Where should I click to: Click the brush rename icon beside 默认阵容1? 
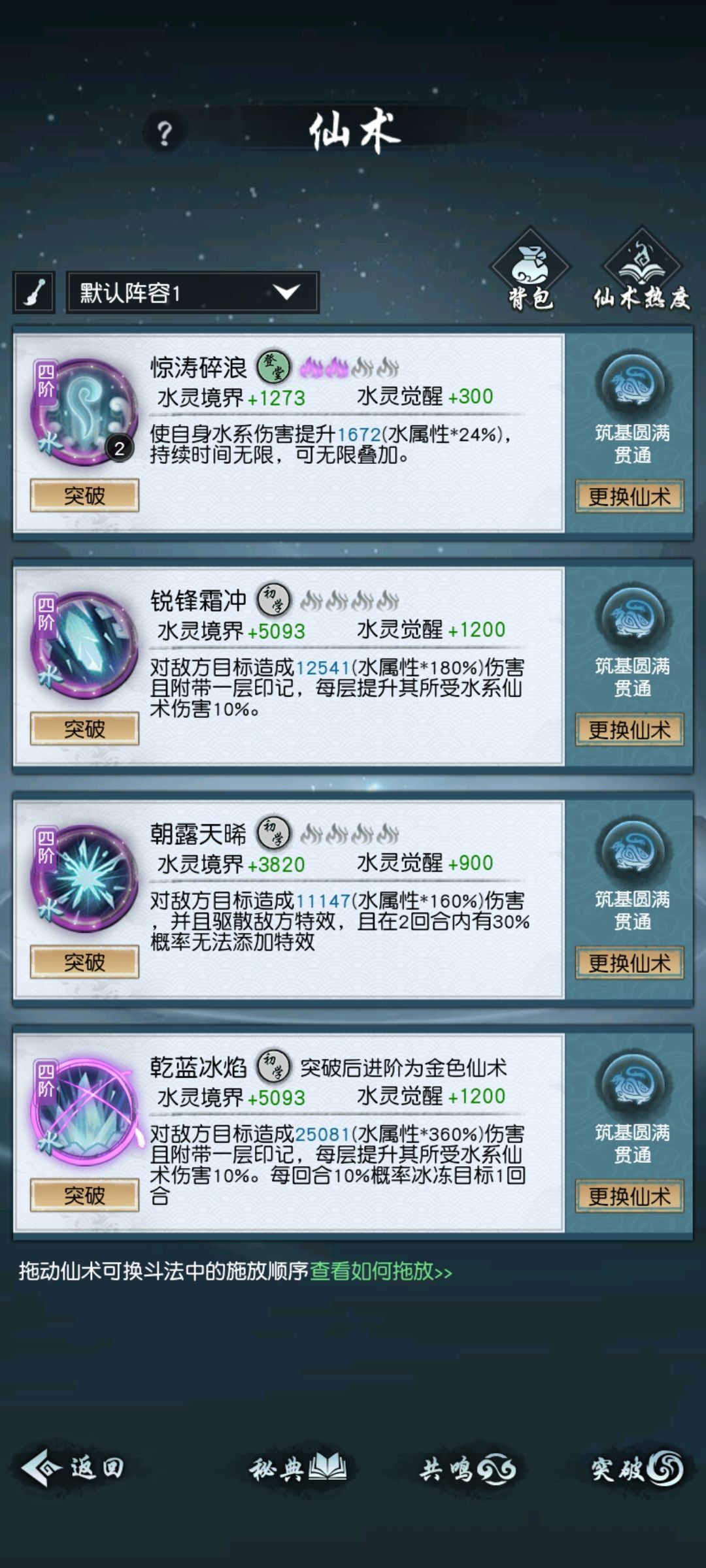(33, 292)
